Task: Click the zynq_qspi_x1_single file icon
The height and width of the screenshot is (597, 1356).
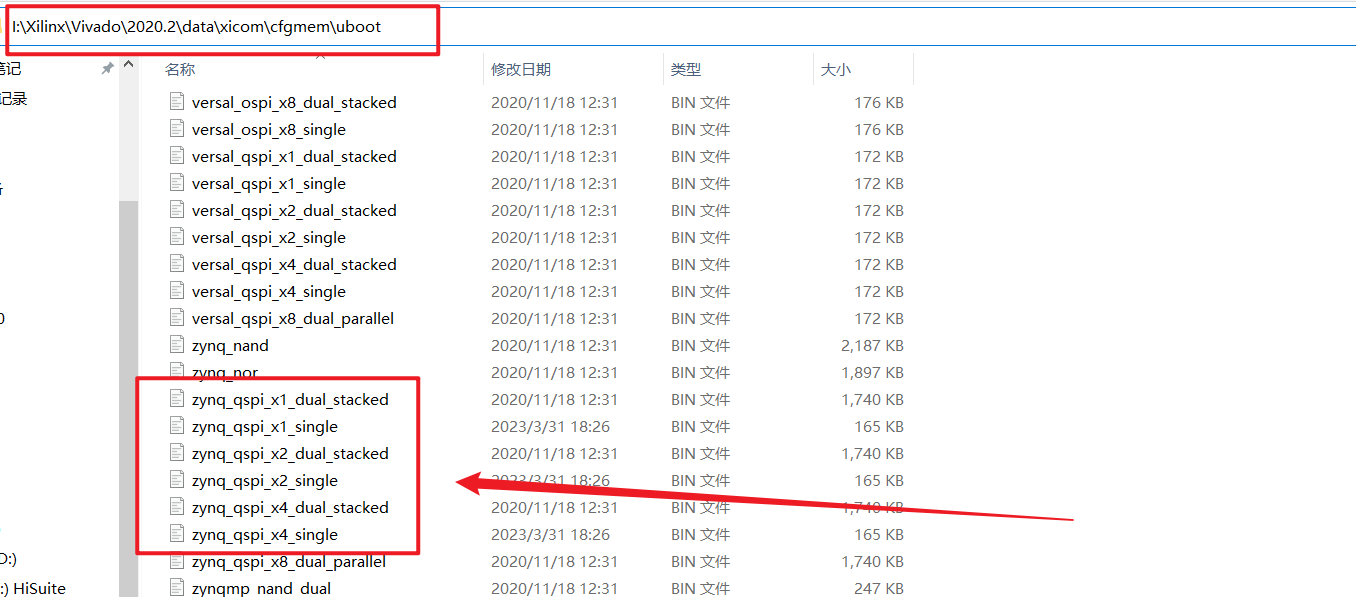Action: [x=177, y=426]
